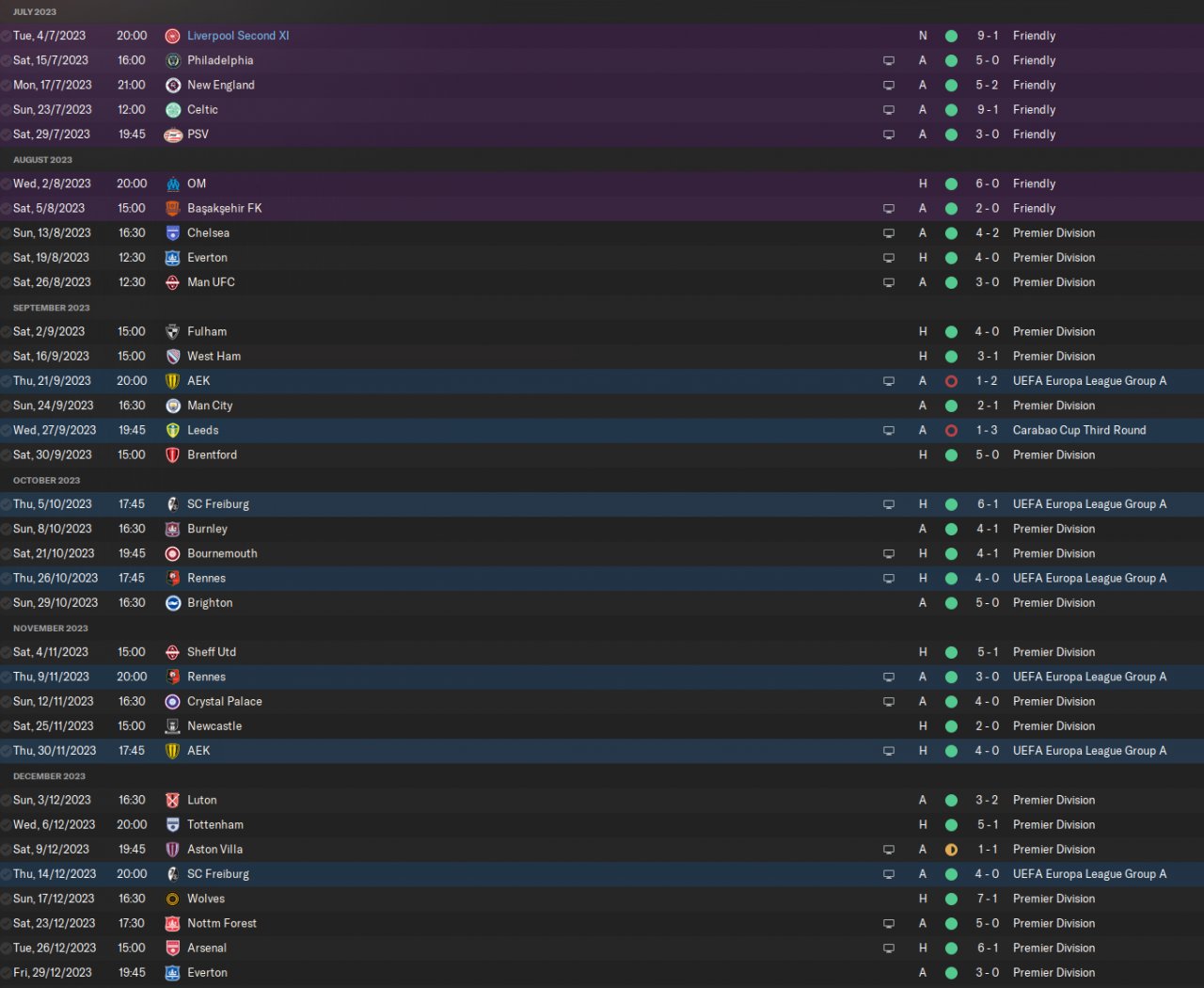Click the green win dot for Man City
This screenshot has height=988, width=1204.
click(x=951, y=406)
